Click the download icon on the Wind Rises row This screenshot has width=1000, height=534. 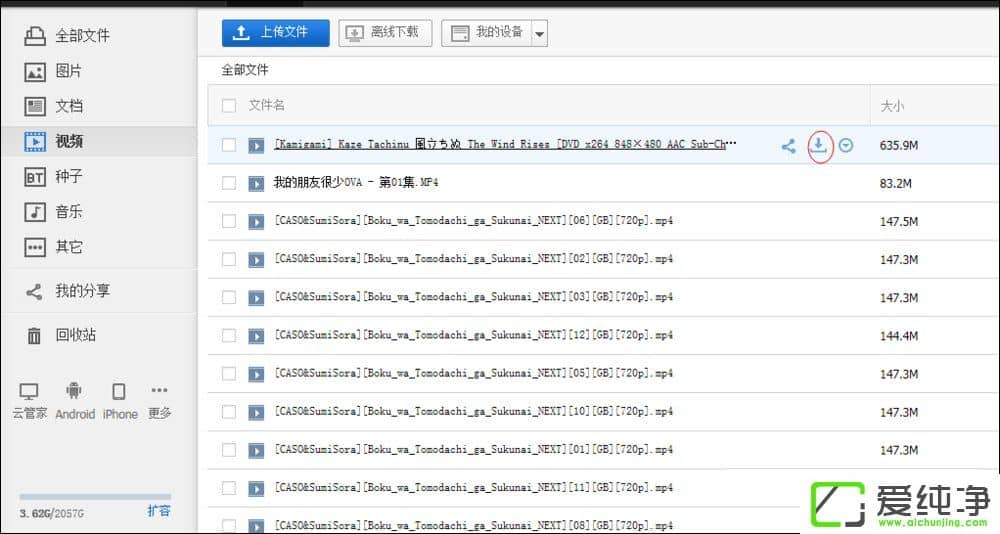(818, 145)
